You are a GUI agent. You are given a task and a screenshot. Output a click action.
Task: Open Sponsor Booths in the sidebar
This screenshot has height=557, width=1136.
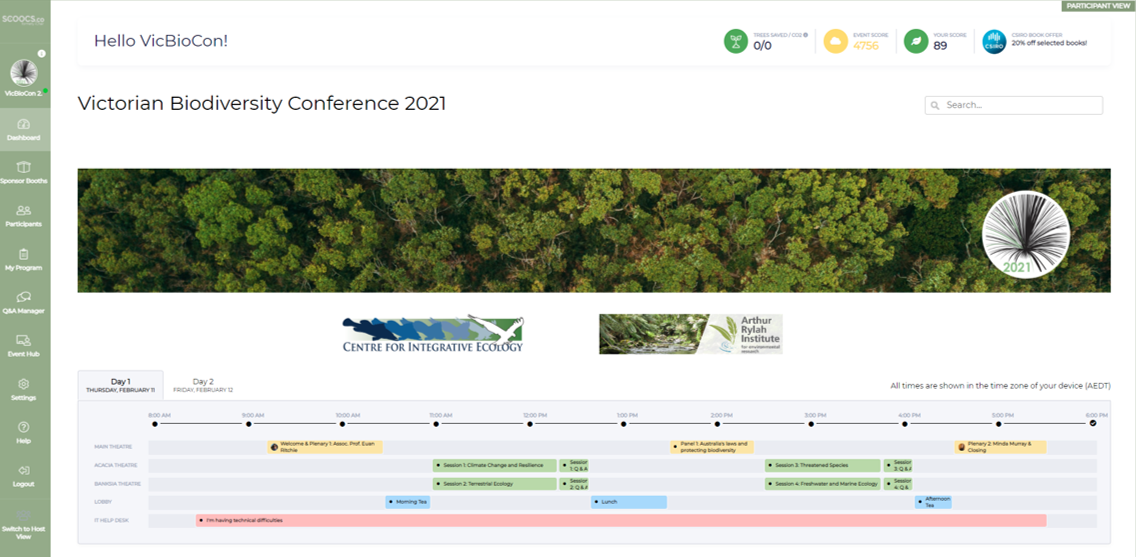coord(23,167)
